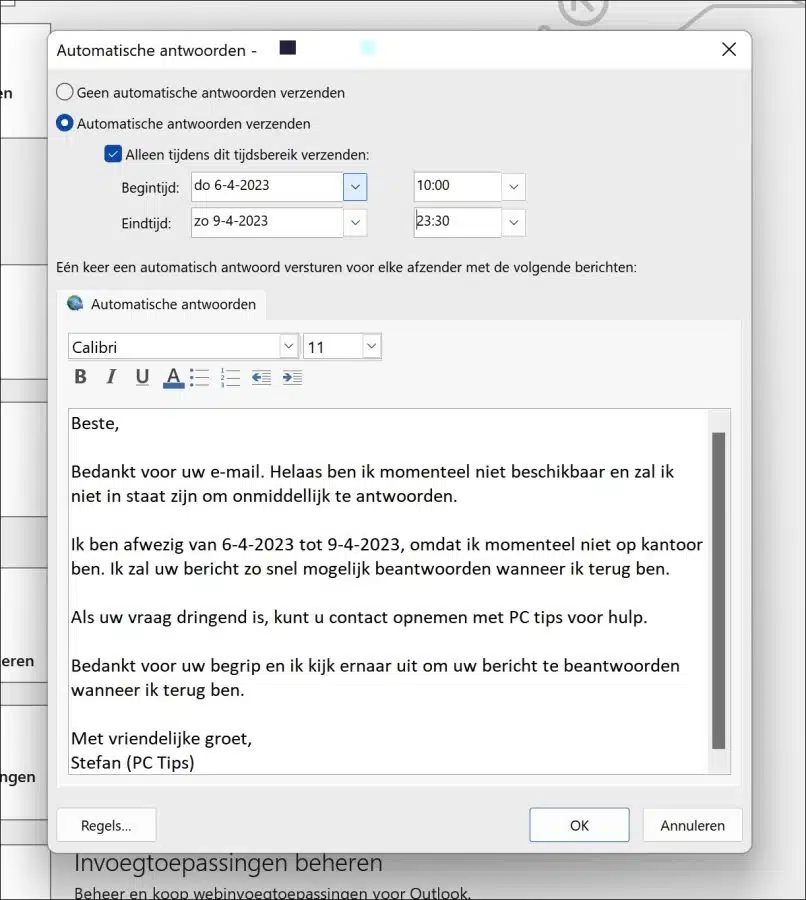The width and height of the screenshot is (806, 900).
Task: Apply bold formatting with the B icon
Action: (x=80, y=377)
